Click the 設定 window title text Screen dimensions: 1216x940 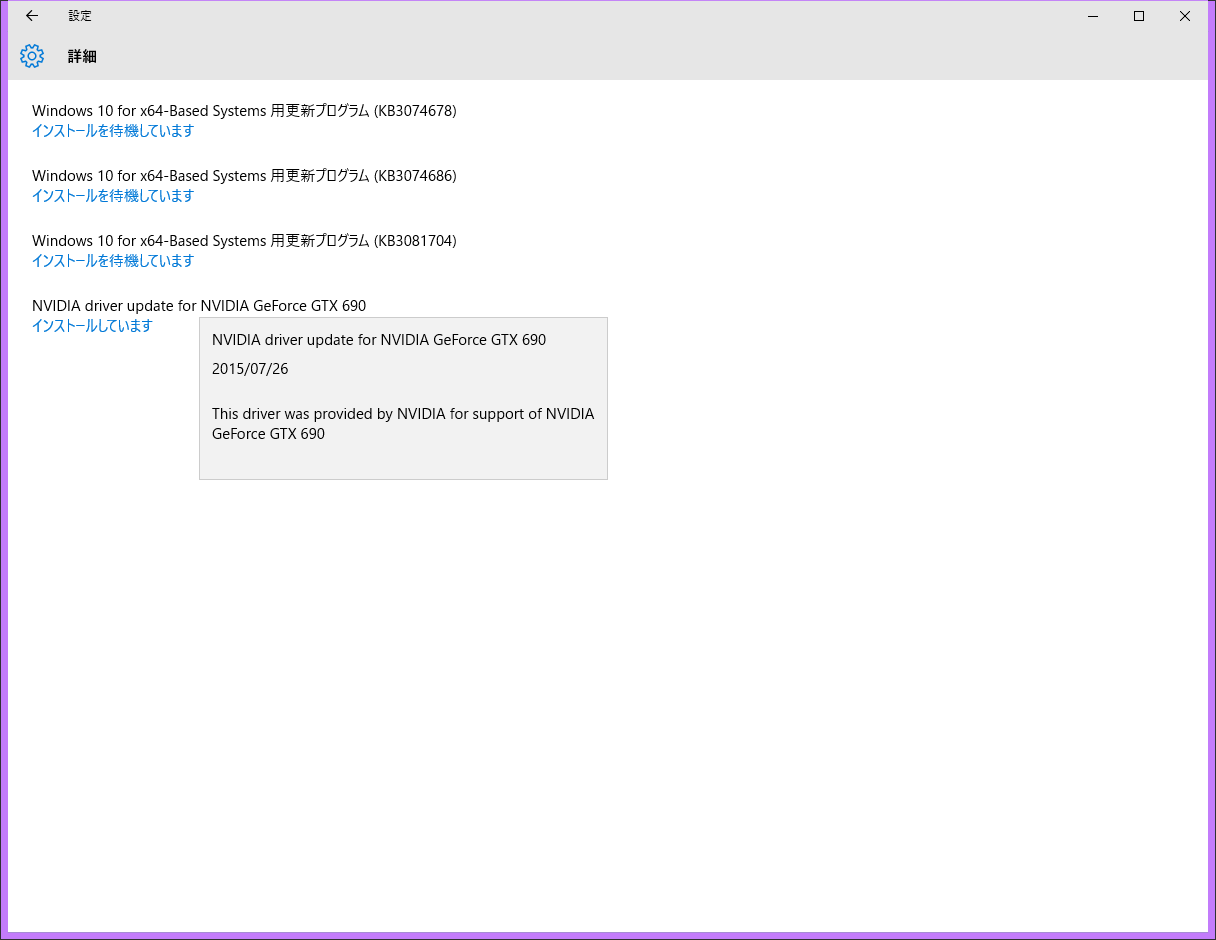point(80,16)
